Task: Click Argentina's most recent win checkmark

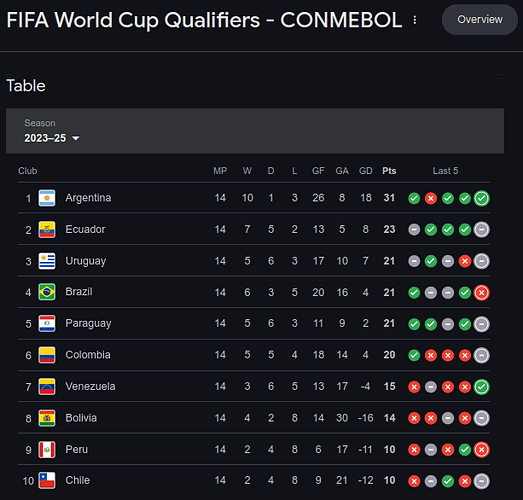Action: (482, 198)
